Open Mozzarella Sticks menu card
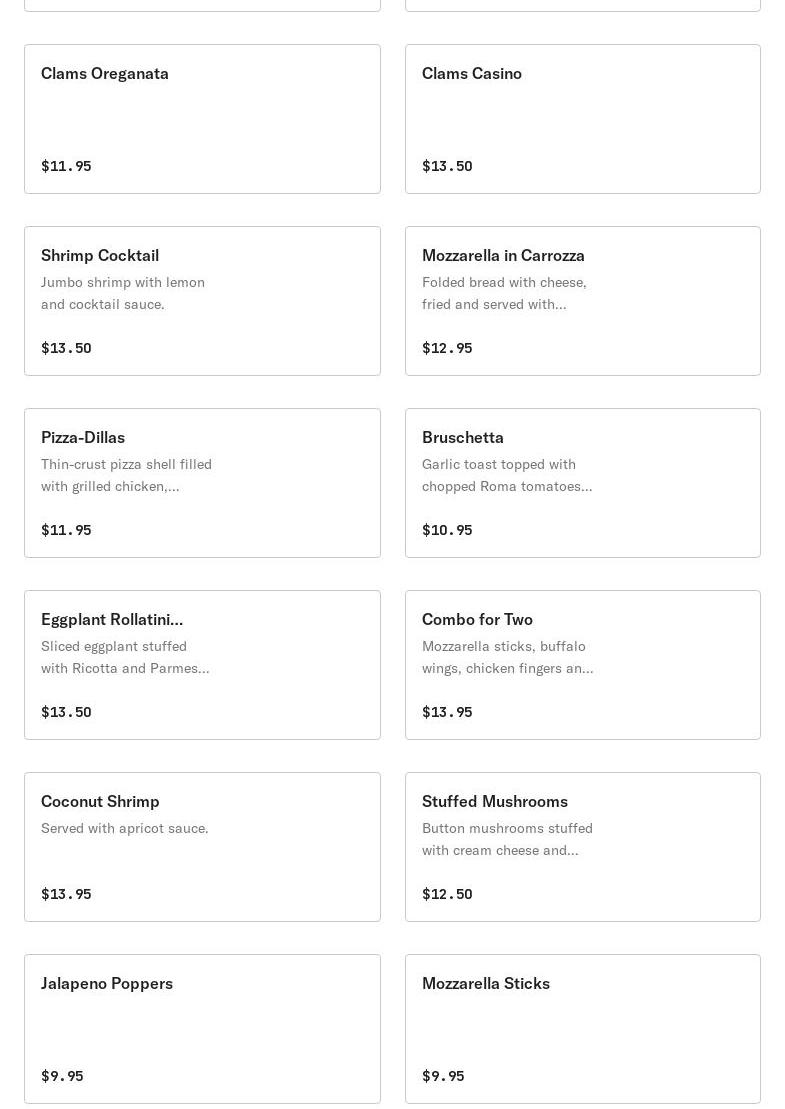 point(583,1029)
